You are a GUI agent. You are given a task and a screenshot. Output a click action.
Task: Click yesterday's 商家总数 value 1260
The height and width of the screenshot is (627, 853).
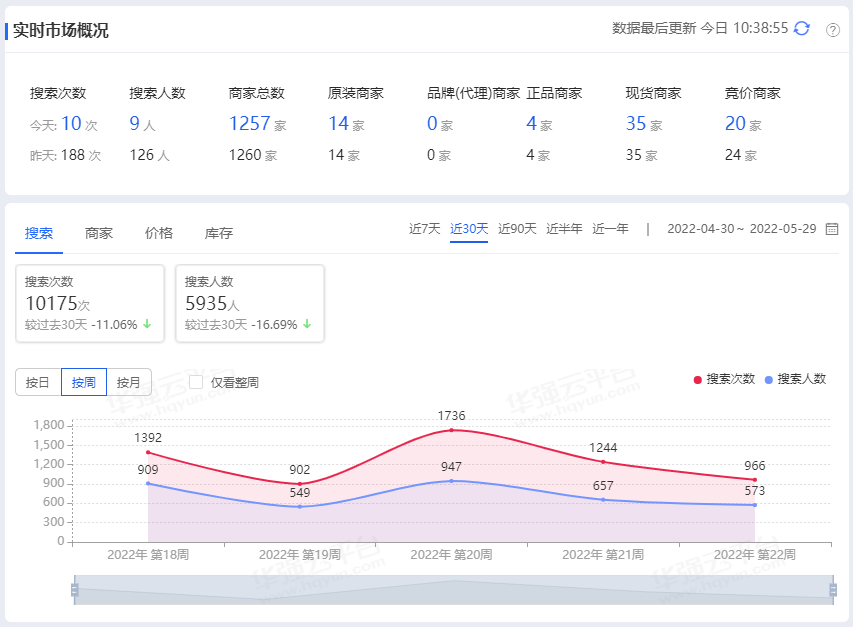click(x=245, y=155)
